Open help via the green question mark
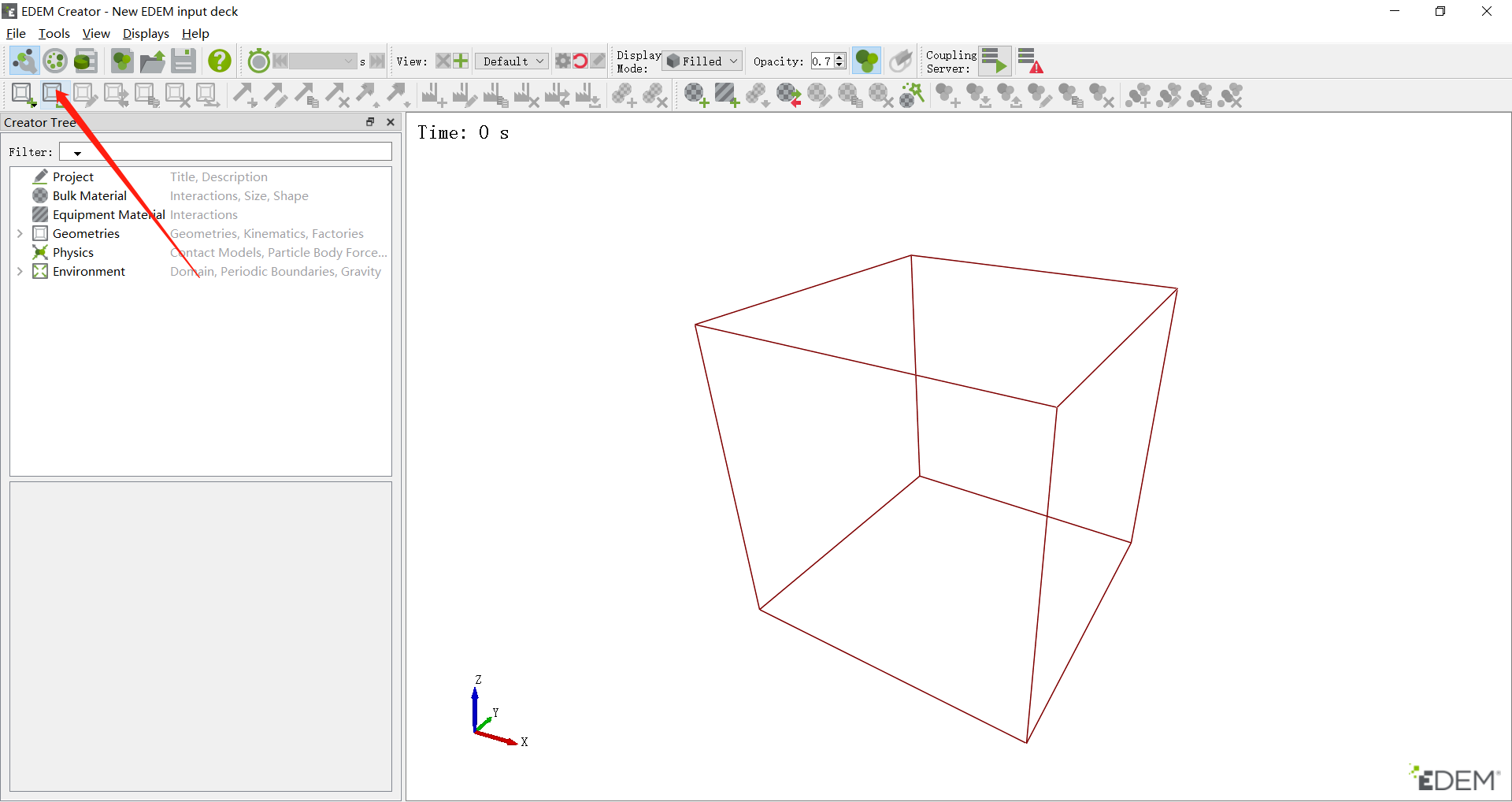The height and width of the screenshot is (802, 1512). point(220,61)
